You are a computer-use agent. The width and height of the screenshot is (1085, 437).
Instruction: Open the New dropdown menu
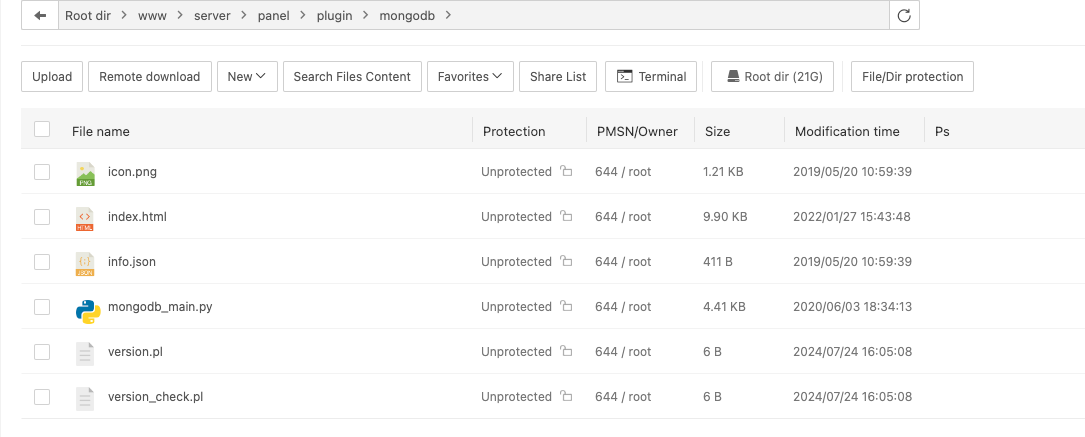click(246, 77)
